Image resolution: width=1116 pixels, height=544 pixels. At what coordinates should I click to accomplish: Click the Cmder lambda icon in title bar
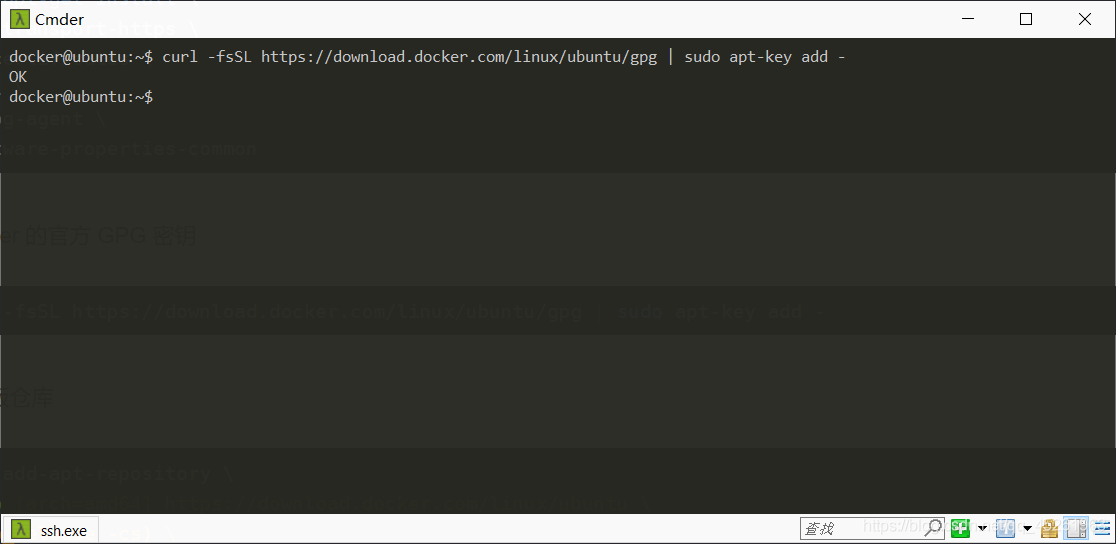(19, 19)
